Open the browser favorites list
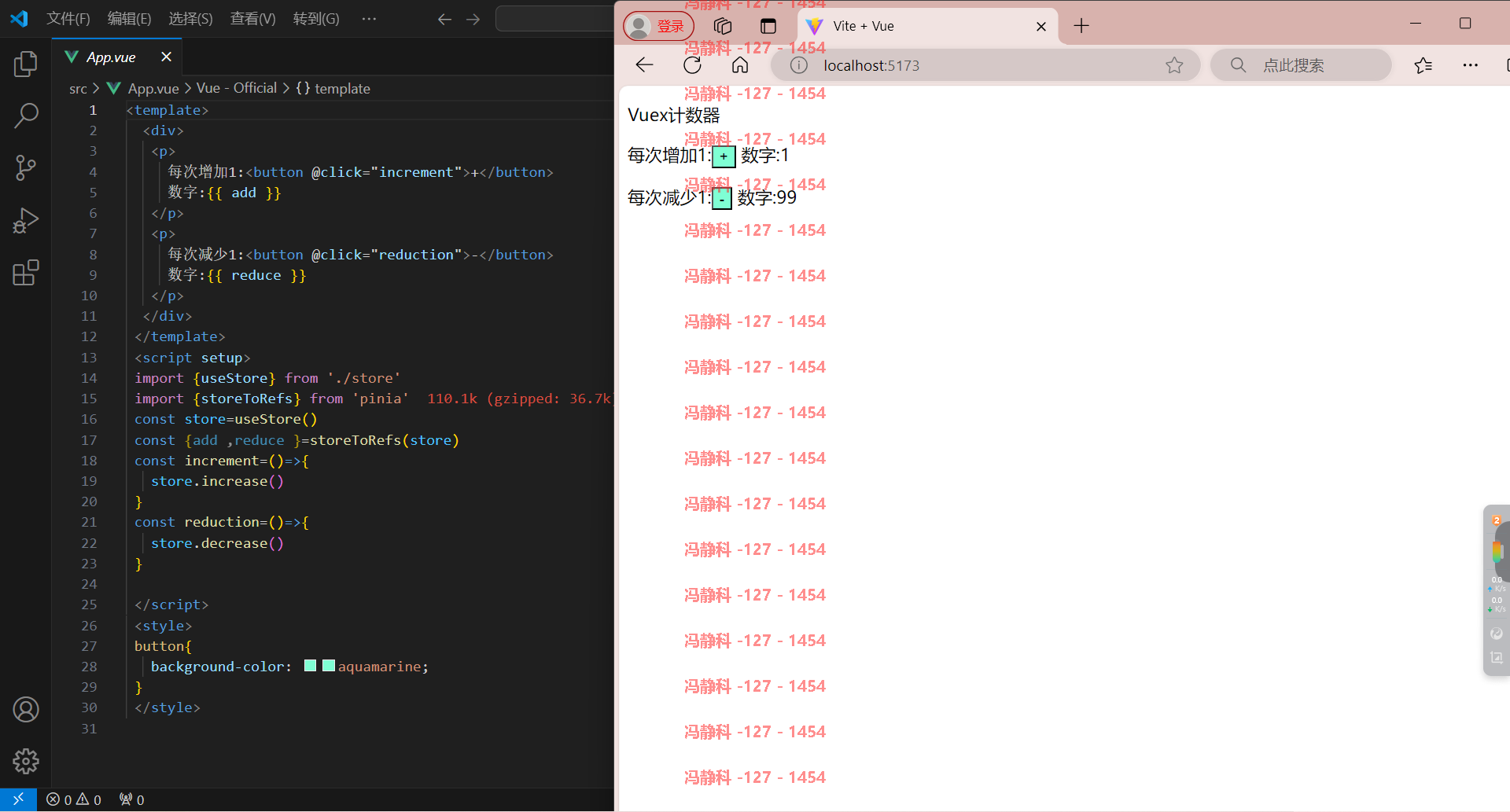The image size is (1510, 812). coord(1423,65)
